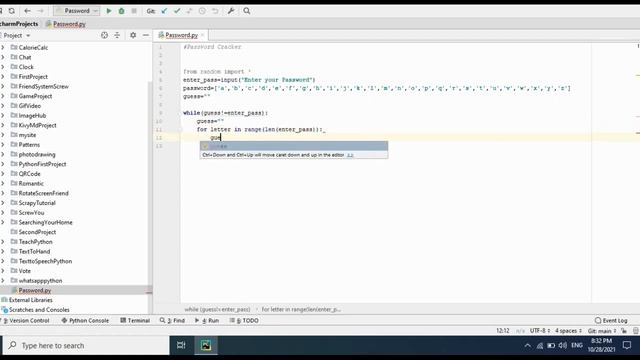Expand the KivyMdProject folder
The width and height of the screenshot is (640, 360).
click(x=3, y=125)
